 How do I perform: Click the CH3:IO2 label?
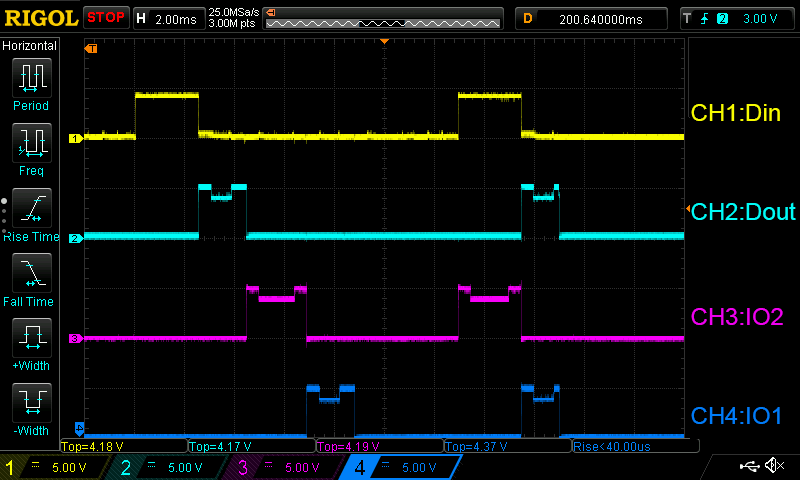(737, 317)
